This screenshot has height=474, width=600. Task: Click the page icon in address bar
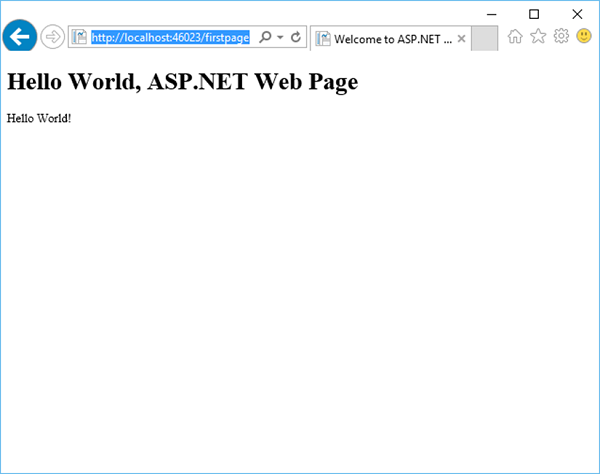[79, 38]
